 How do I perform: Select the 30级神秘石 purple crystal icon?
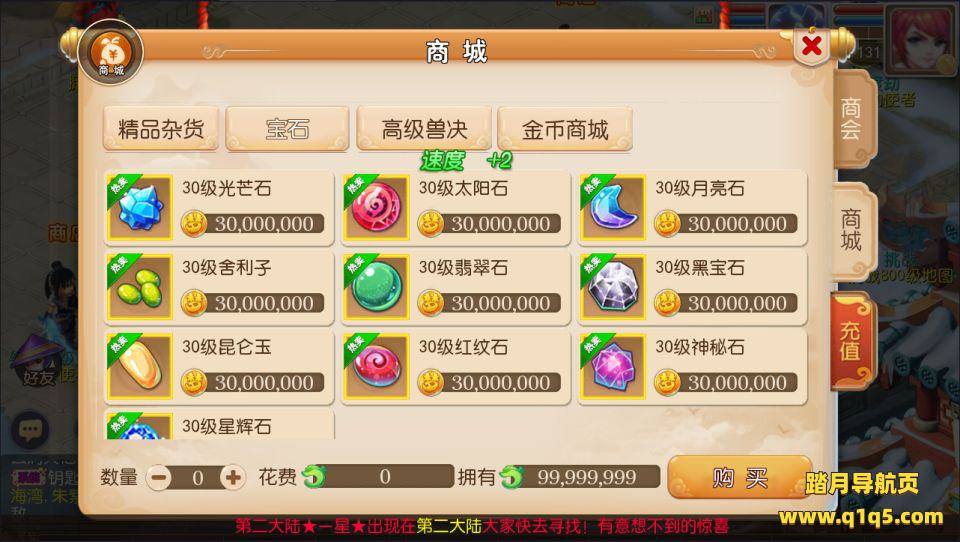click(613, 367)
